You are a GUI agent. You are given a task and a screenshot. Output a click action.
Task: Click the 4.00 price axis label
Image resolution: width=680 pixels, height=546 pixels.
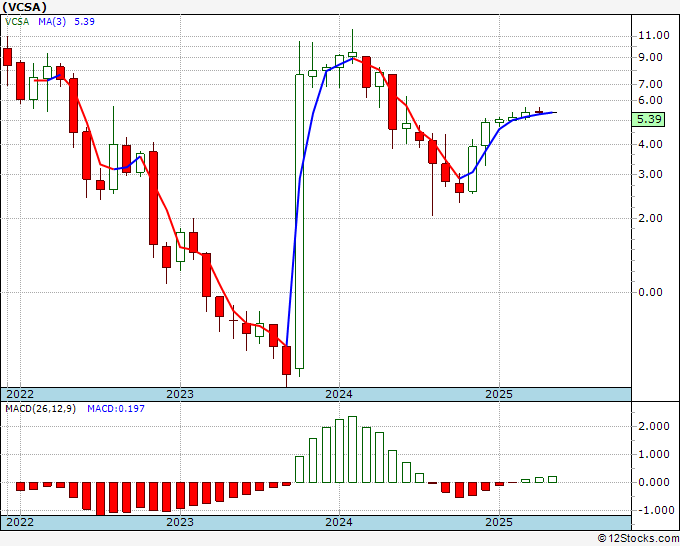tap(651, 144)
